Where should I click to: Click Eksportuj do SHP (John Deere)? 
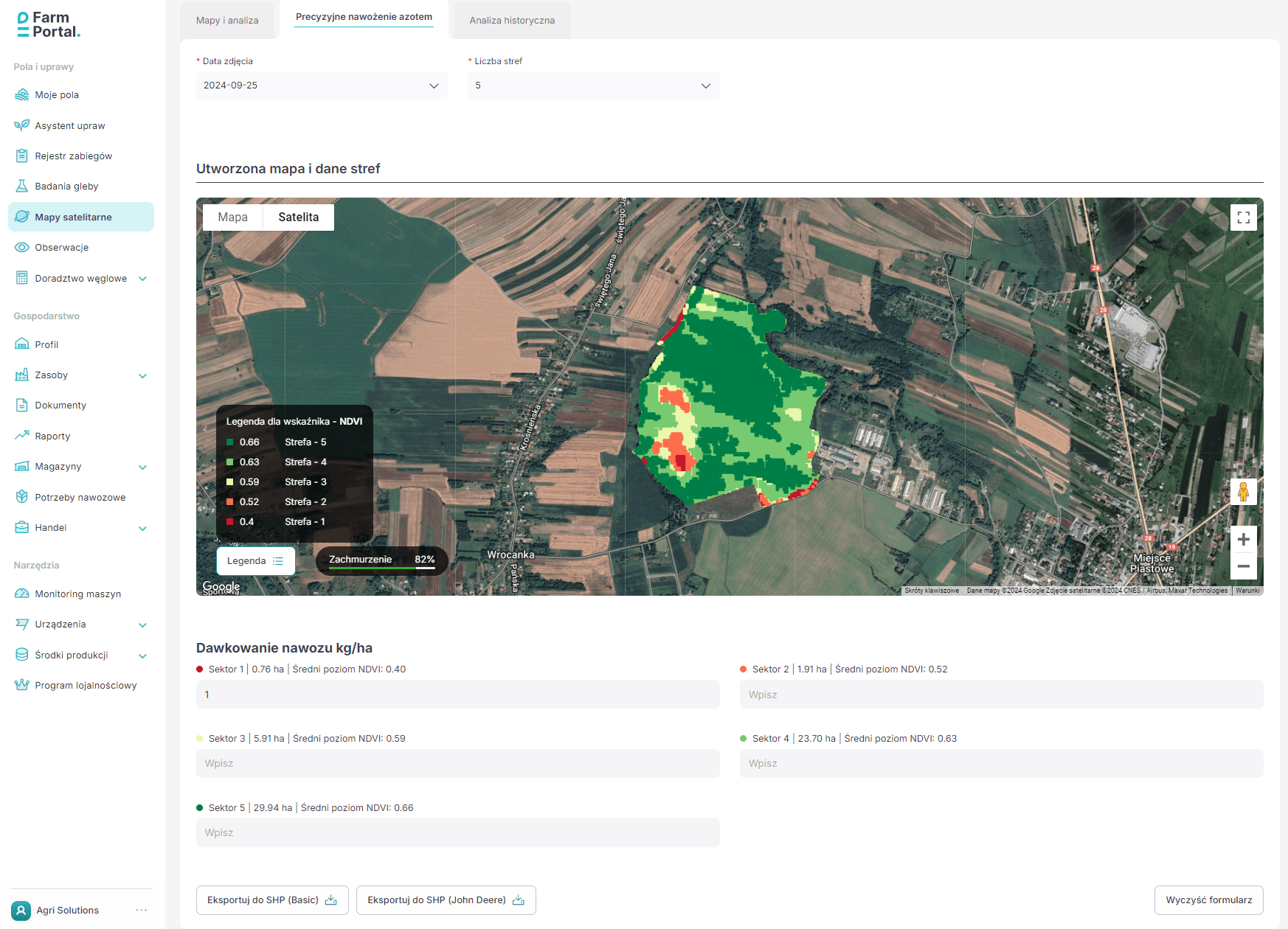(x=446, y=900)
